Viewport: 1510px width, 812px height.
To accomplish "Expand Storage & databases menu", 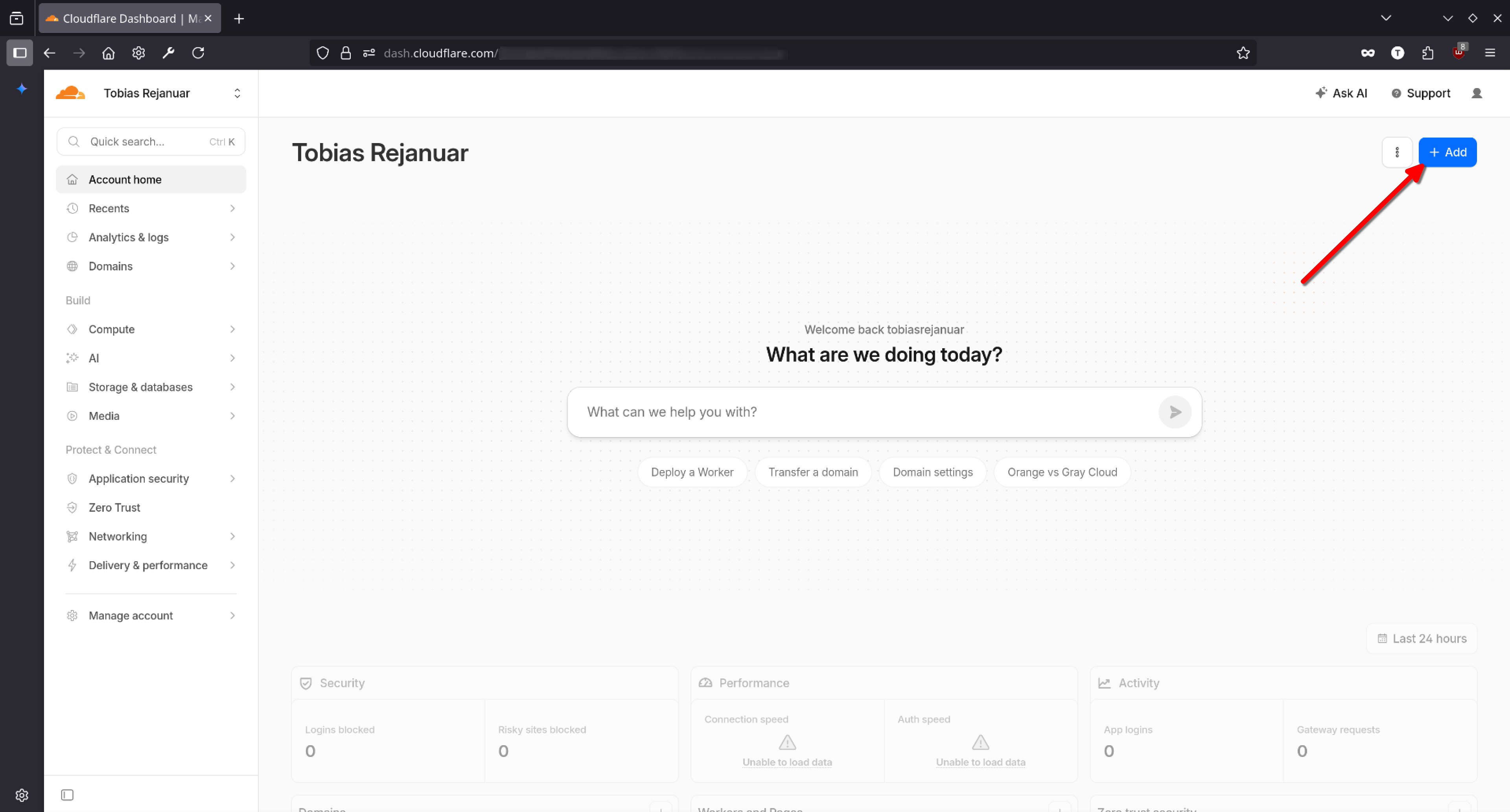I will [151, 387].
